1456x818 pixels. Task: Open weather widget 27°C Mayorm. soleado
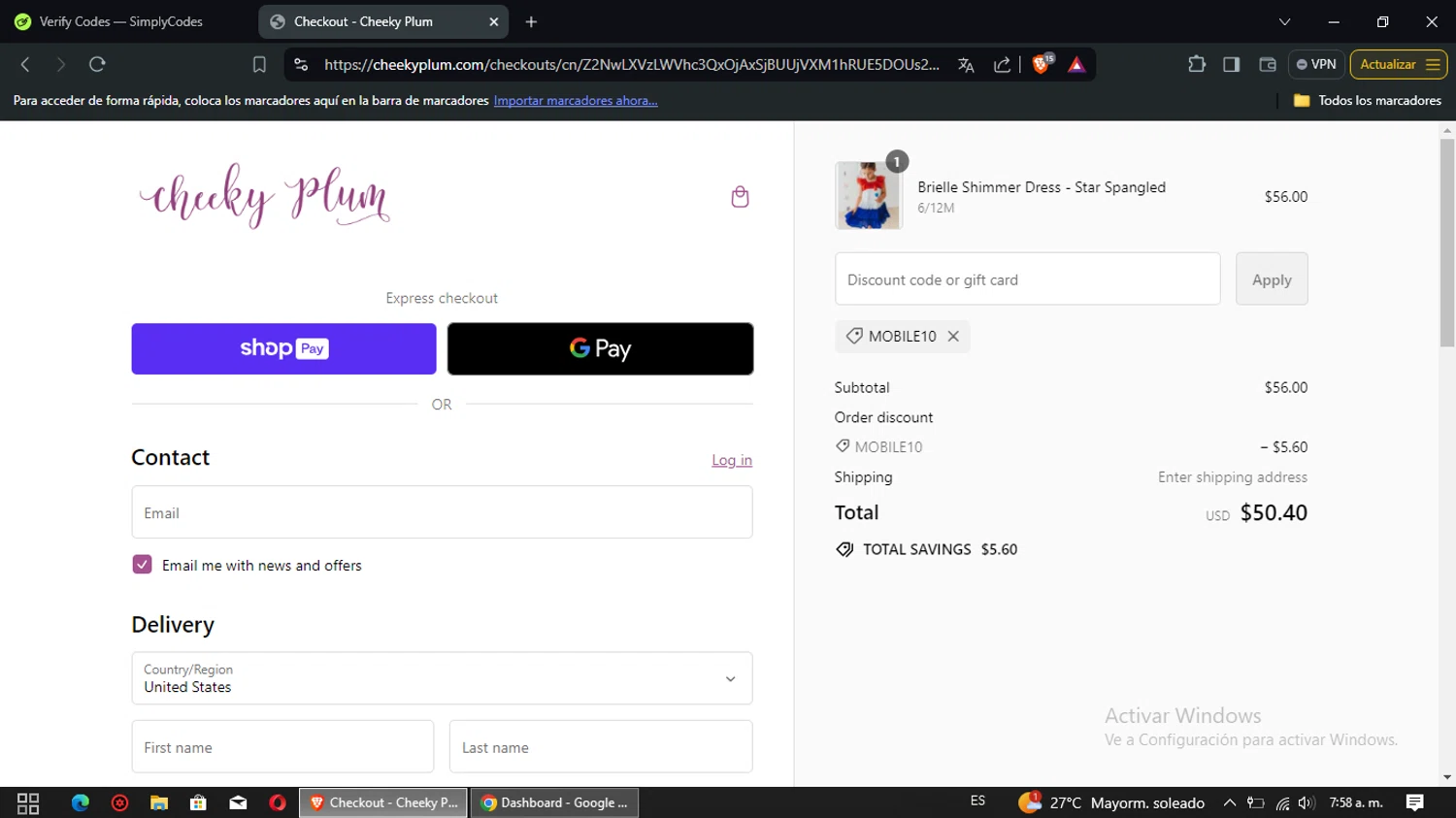pyautogui.click(x=1111, y=802)
